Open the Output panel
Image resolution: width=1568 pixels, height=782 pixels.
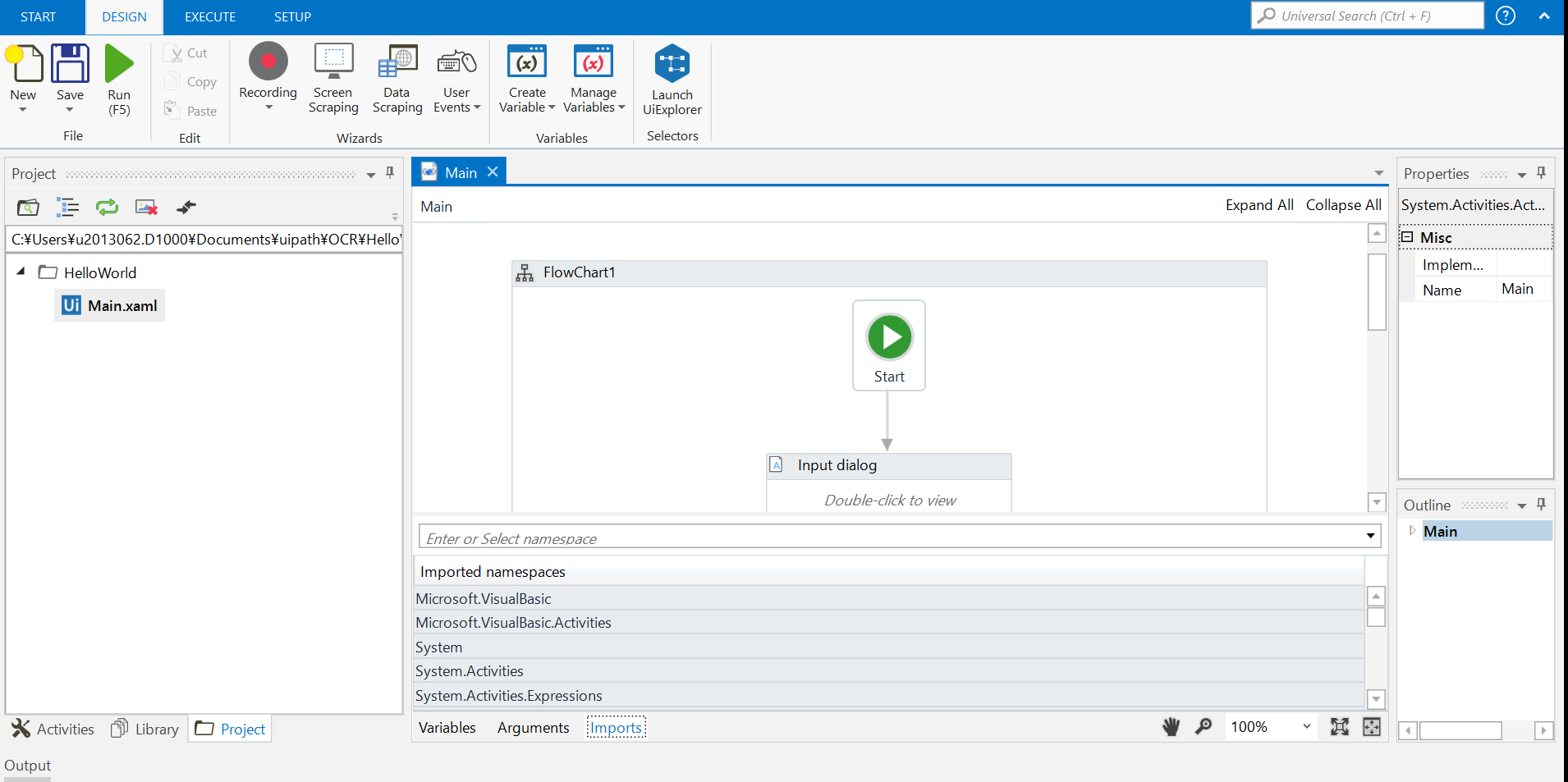28,766
